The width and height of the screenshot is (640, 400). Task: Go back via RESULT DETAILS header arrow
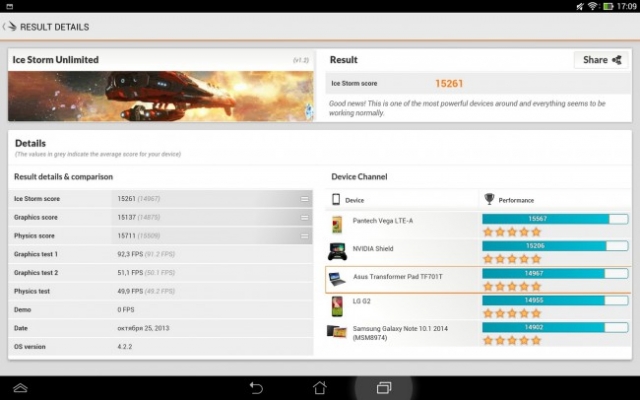pyautogui.click(x=12, y=27)
